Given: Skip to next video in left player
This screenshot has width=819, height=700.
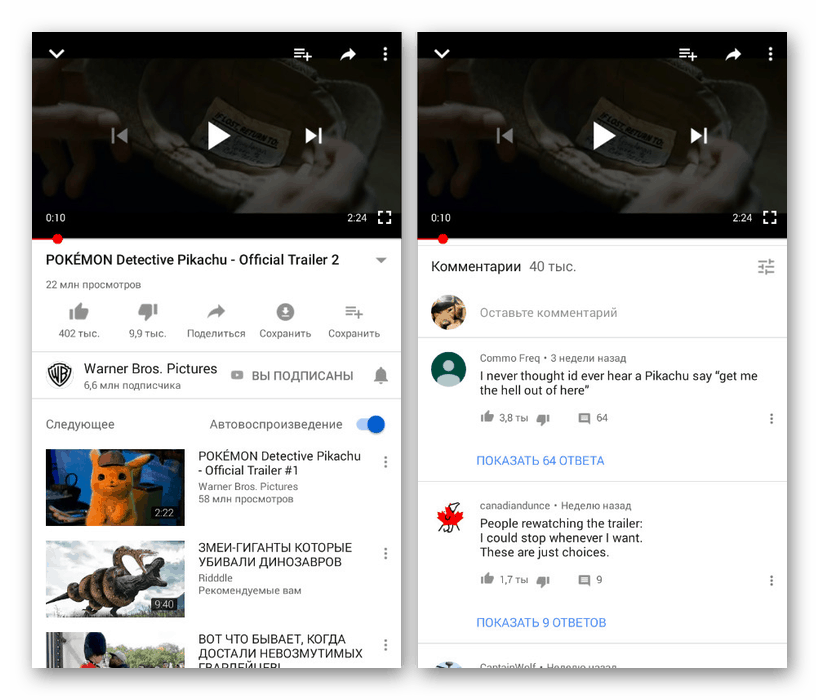Looking at the screenshot, I should pyautogui.click(x=314, y=136).
